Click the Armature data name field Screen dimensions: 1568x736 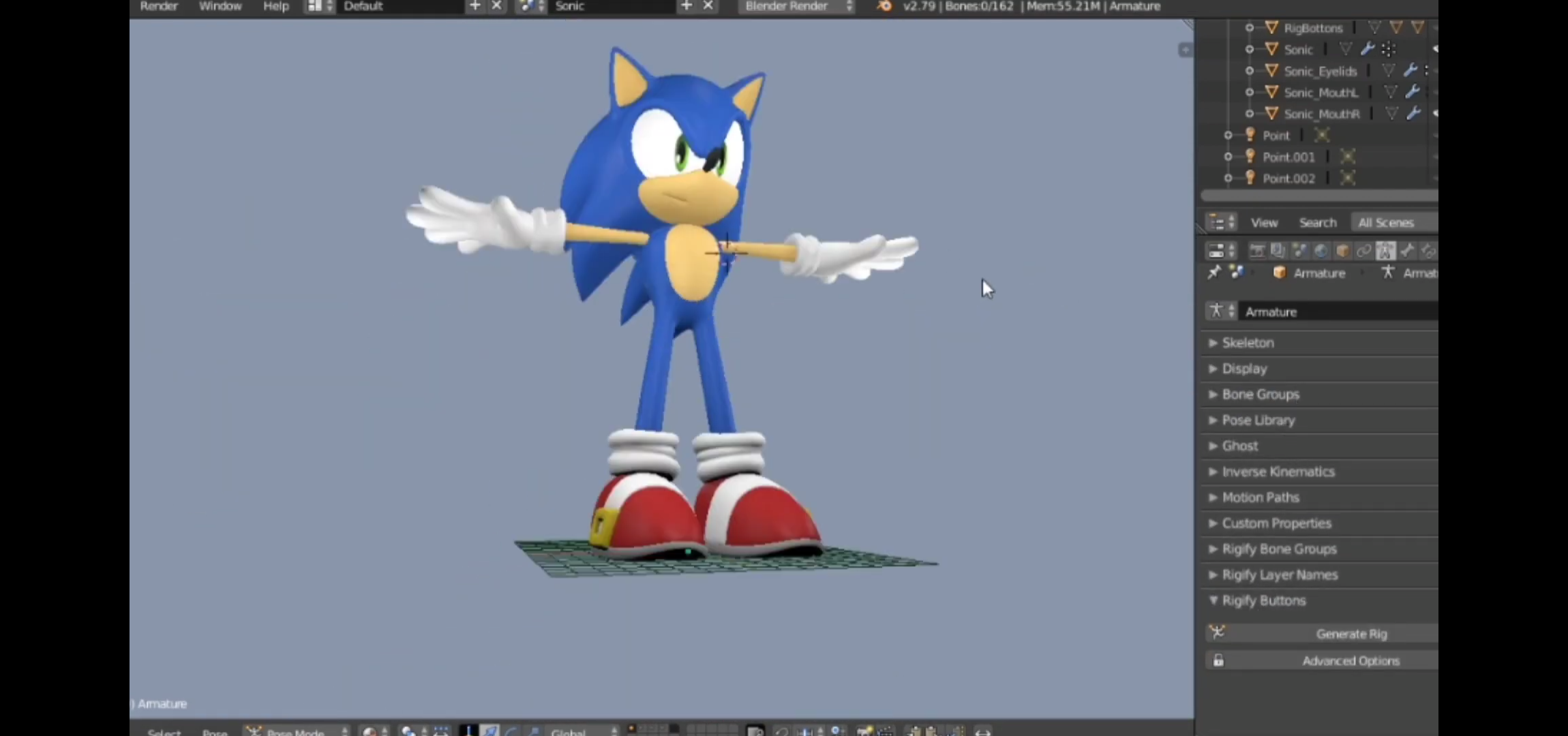pyautogui.click(x=1339, y=311)
